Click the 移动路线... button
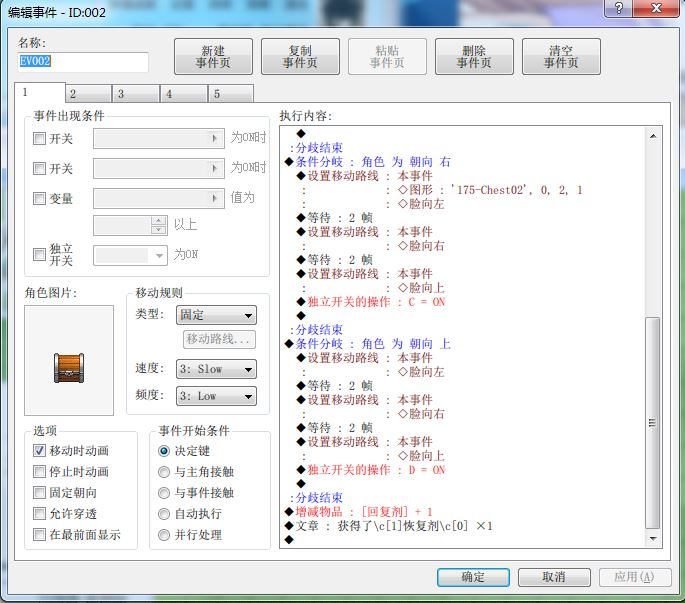Screen dimensions: 685x603 [x=219, y=340]
